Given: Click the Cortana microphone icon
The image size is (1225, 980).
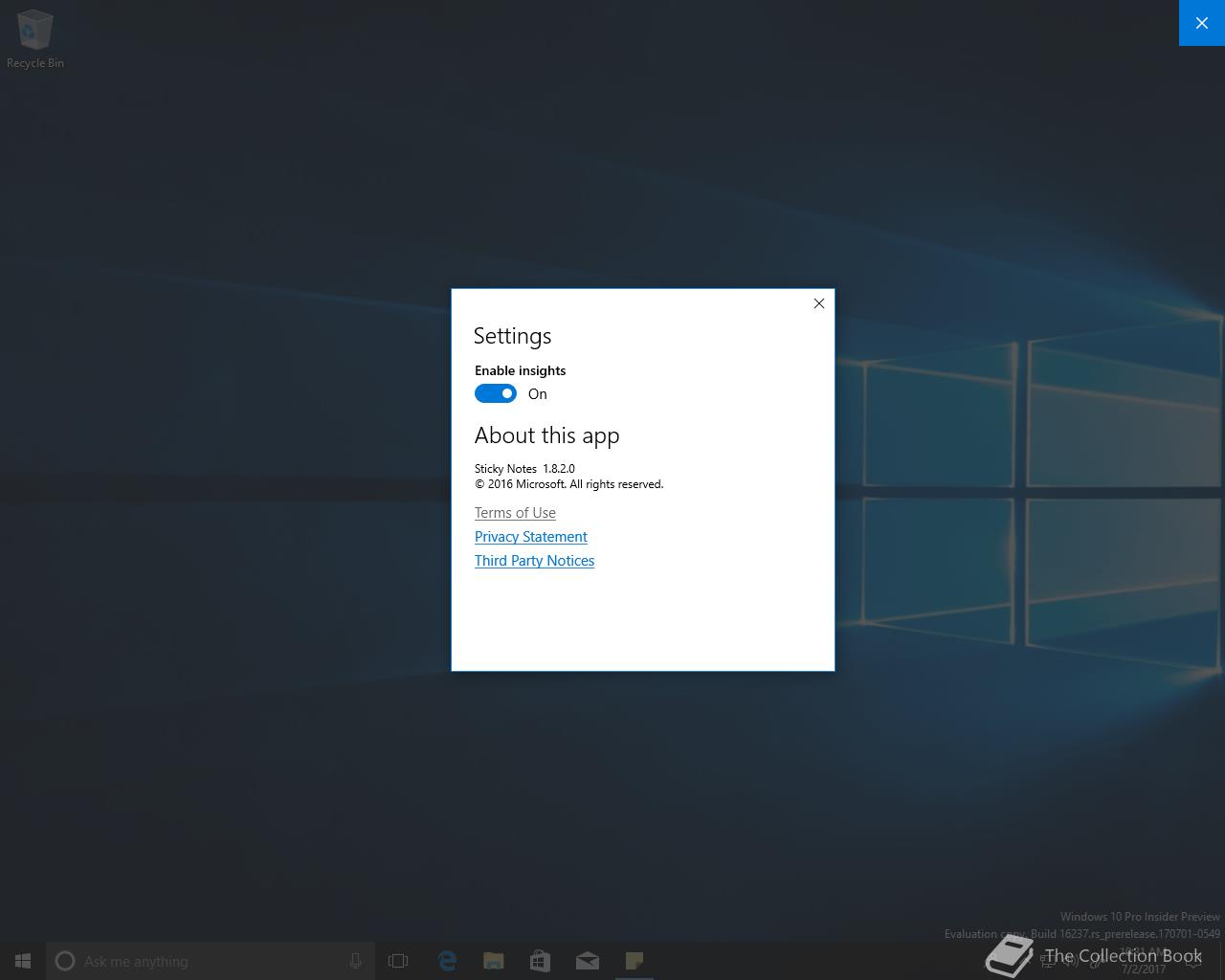Looking at the screenshot, I should (355, 961).
